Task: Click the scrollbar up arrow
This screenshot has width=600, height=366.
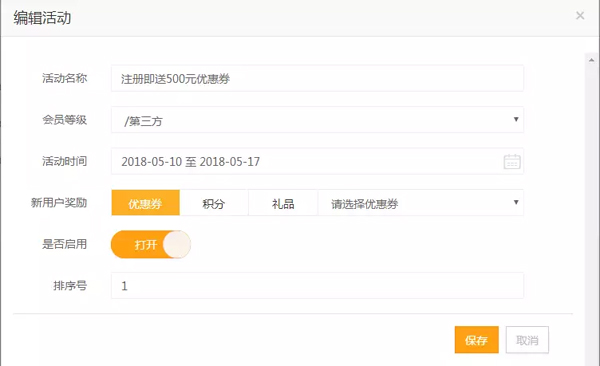Action: [592, 60]
